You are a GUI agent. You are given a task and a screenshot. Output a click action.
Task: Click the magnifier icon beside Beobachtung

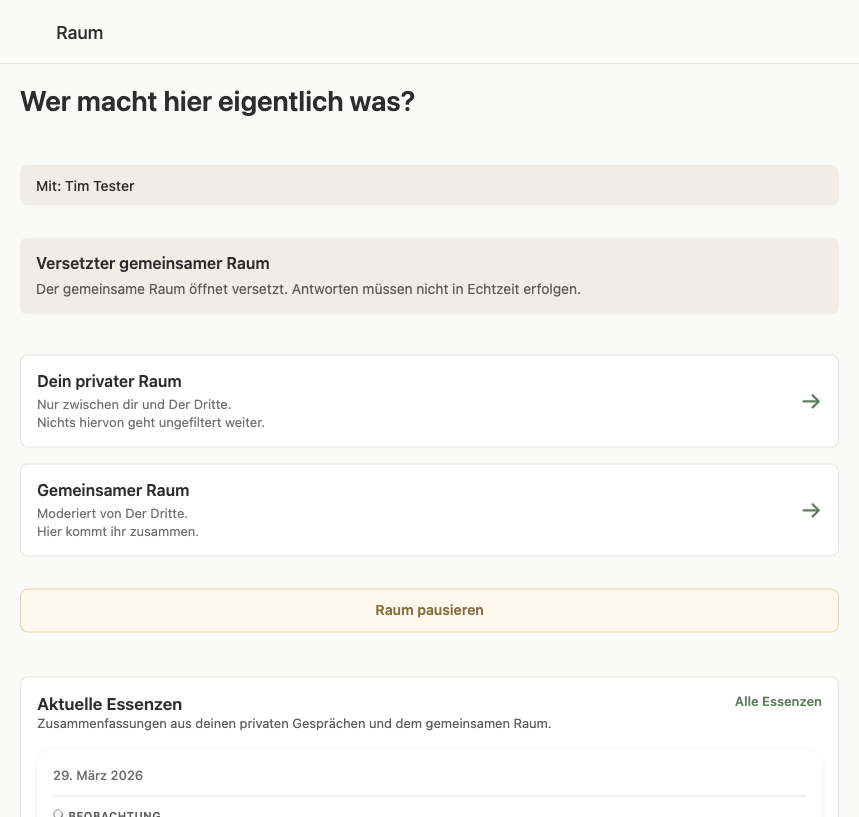[x=58, y=813]
